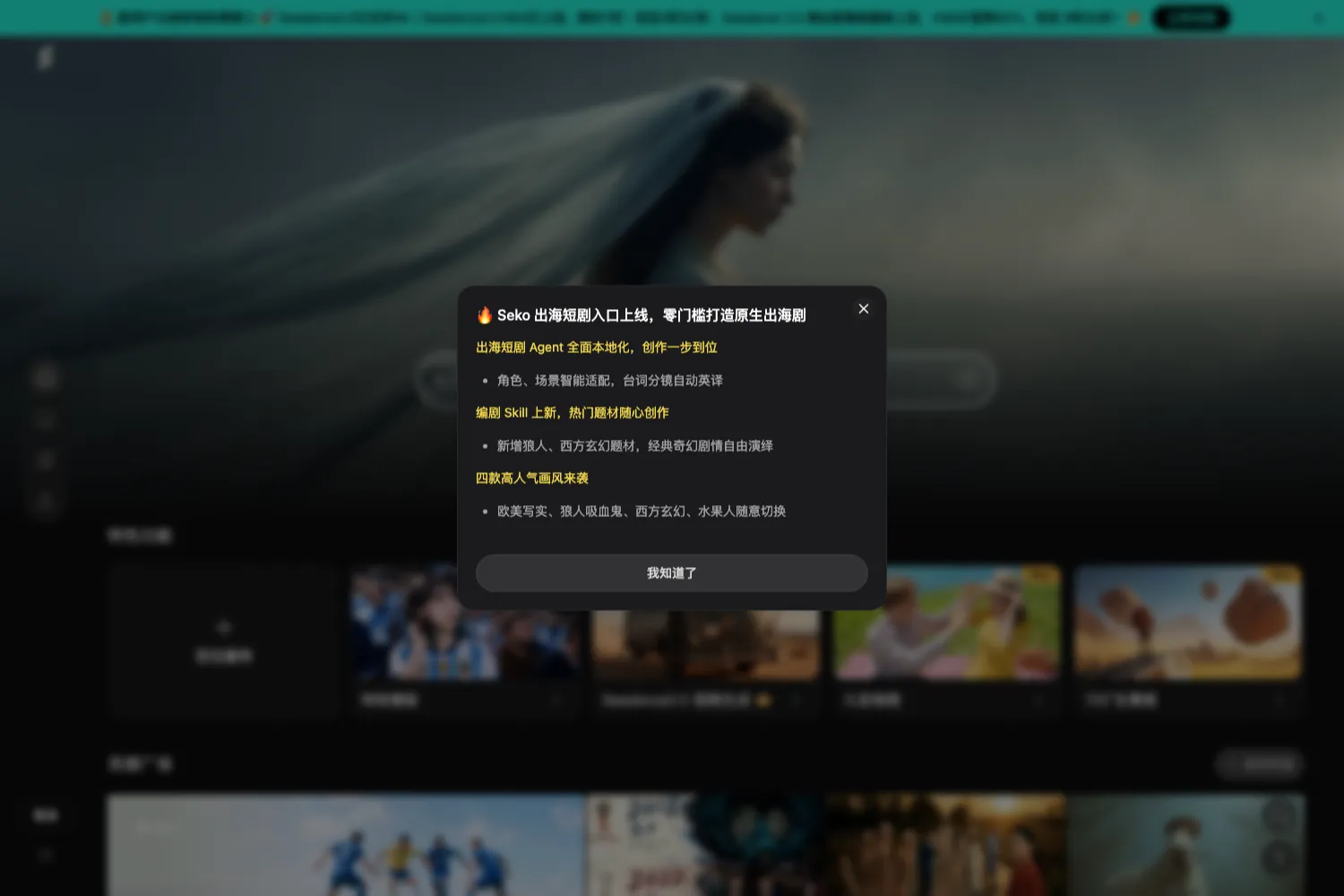1344x896 pixels.
Task: Click the upper round icon on bird image
Action: click(x=1279, y=816)
